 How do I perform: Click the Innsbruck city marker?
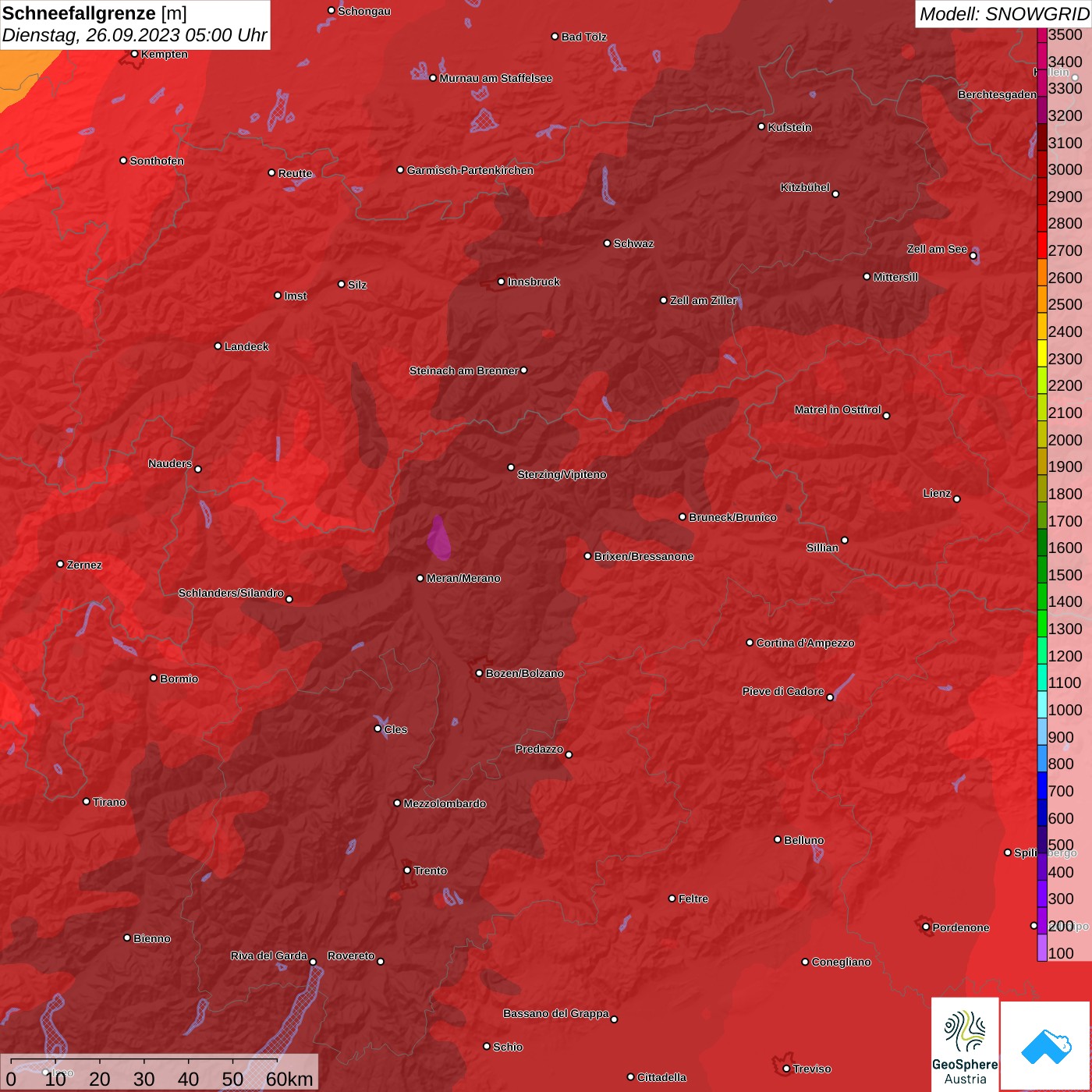502,282
